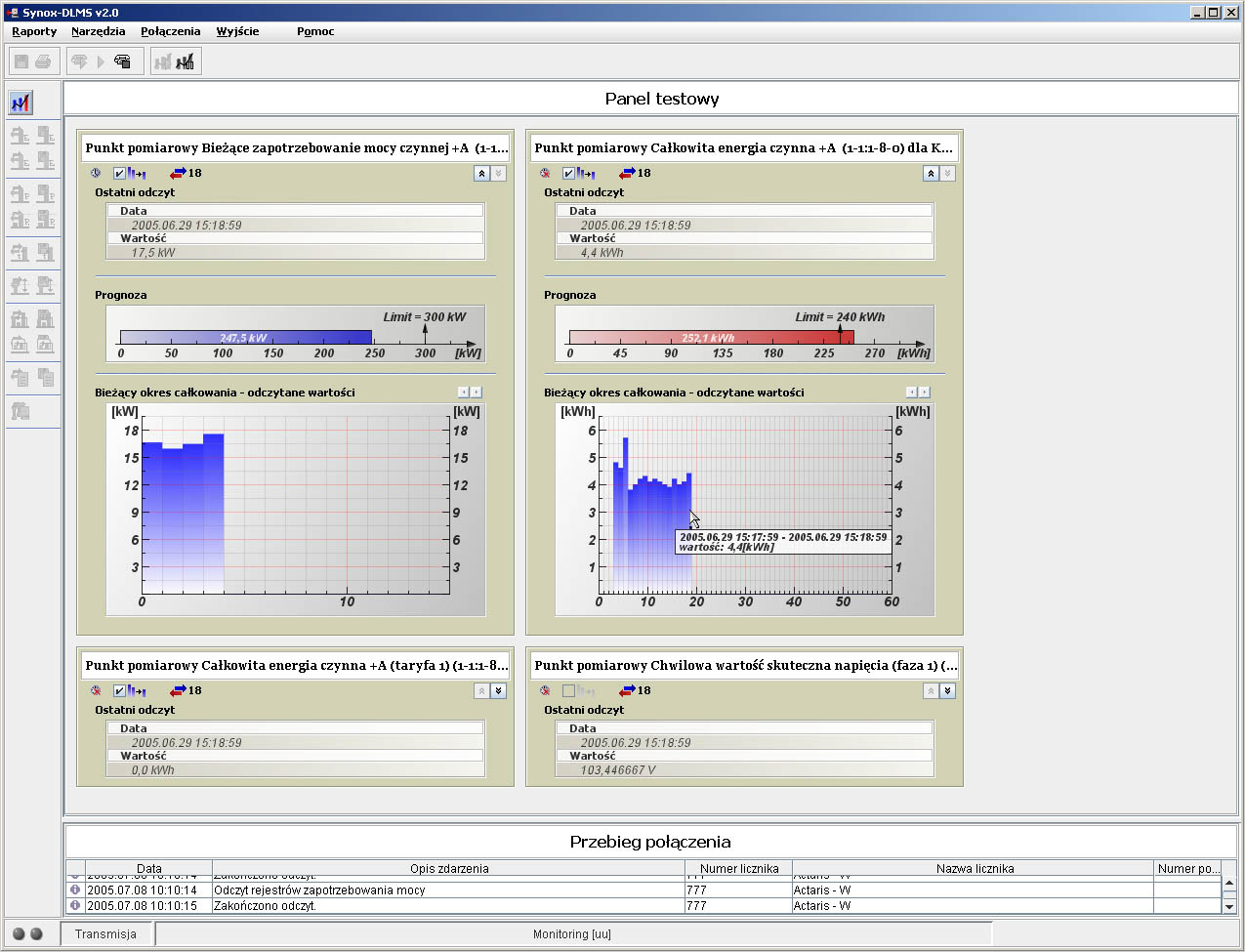Enable the unchecked checkbox in Chwilowa wartość napięcia panel
1245x952 pixels.
coord(568,690)
